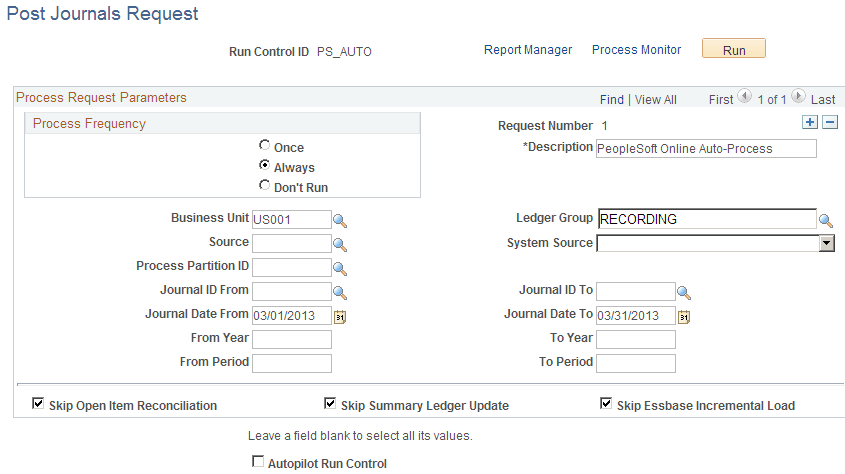Open Business Unit lookup magnifier
Image resolution: width=845 pixels, height=474 pixels.
[340, 221]
